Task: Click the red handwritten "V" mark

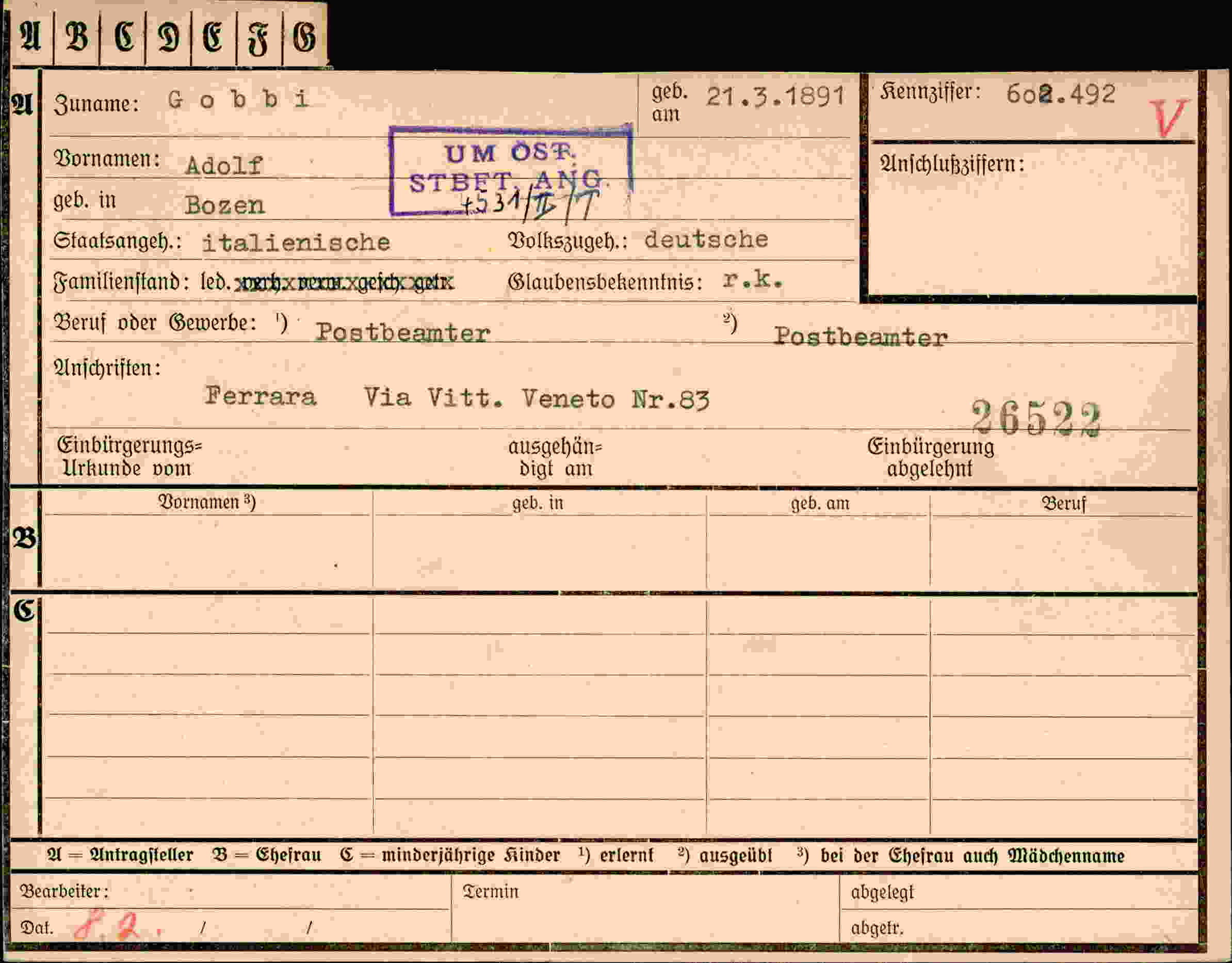Action: coord(1168,117)
